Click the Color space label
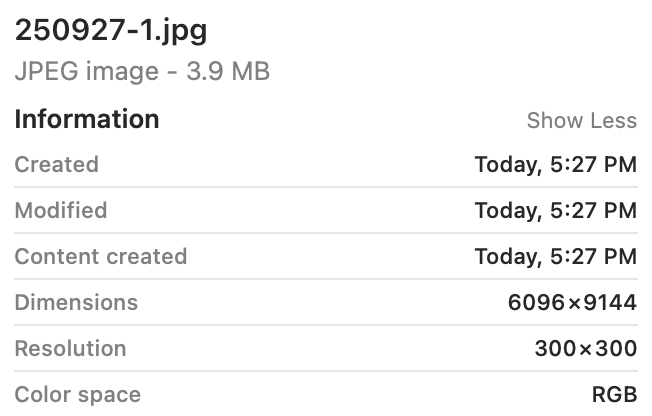The height and width of the screenshot is (416, 652). 77,395
